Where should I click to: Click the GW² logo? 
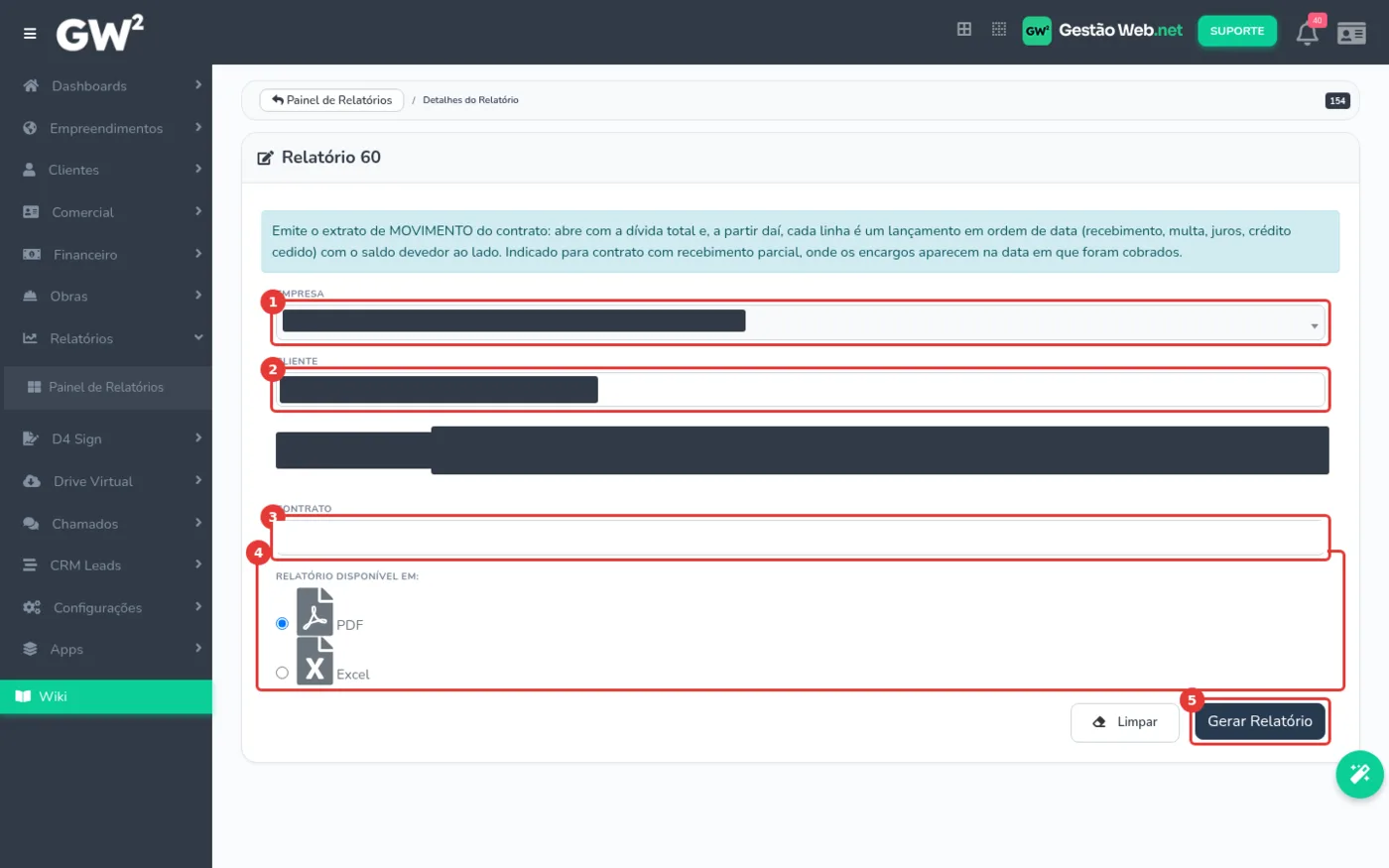click(99, 34)
